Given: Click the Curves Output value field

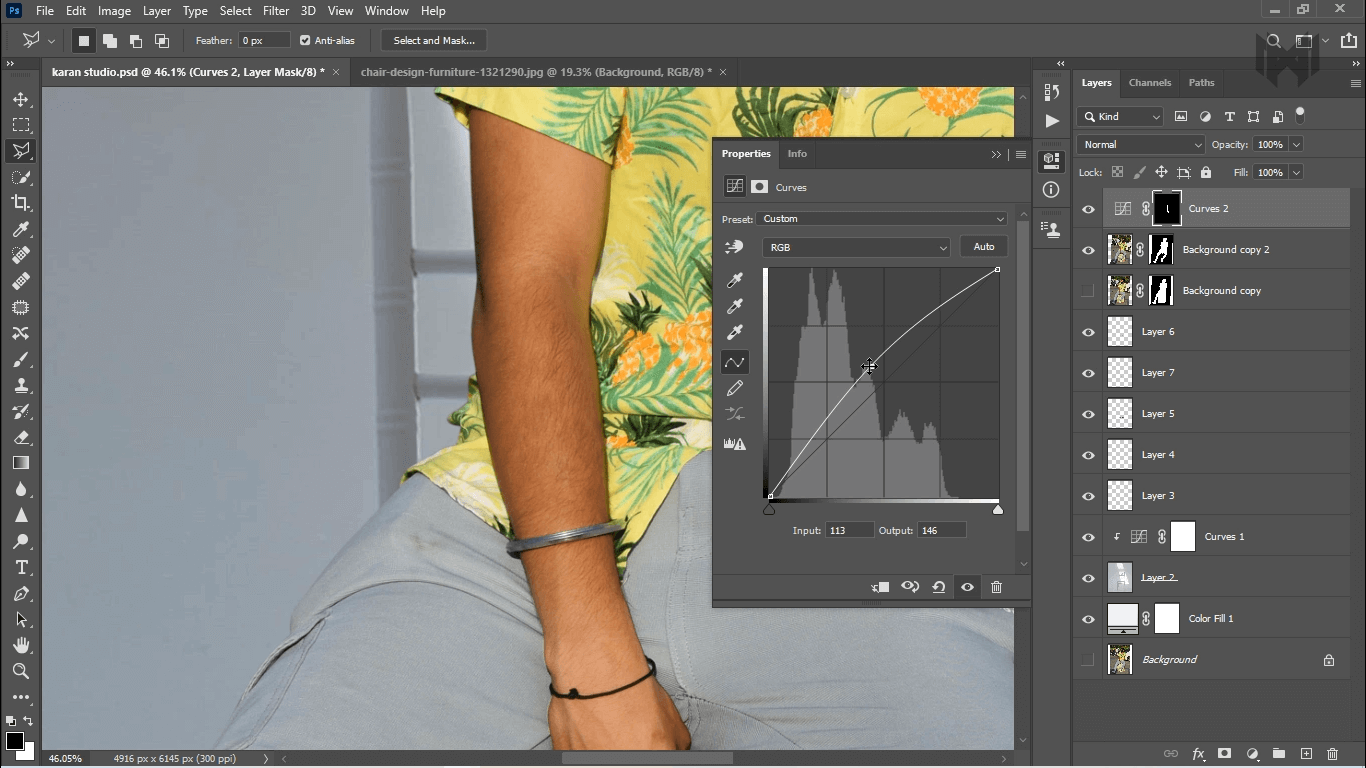Looking at the screenshot, I should [x=942, y=531].
